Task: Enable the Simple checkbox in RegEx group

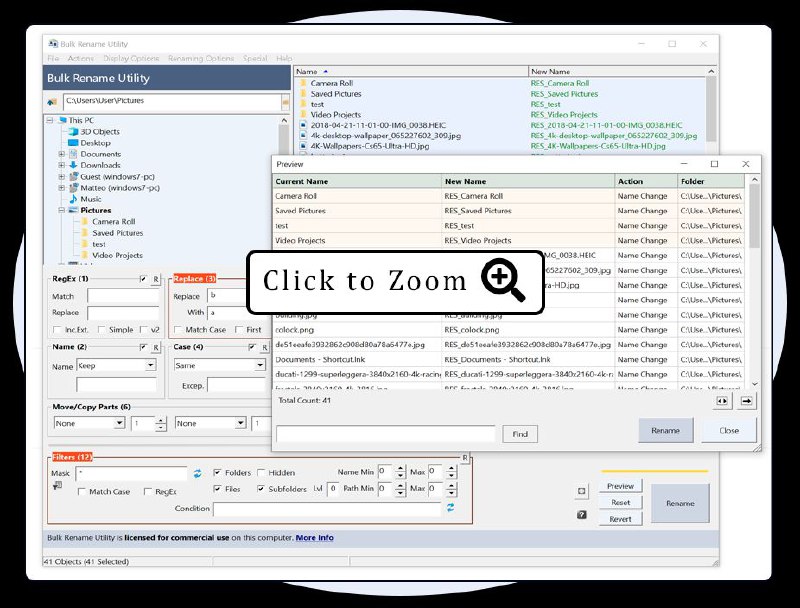Action: coord(102,330)
